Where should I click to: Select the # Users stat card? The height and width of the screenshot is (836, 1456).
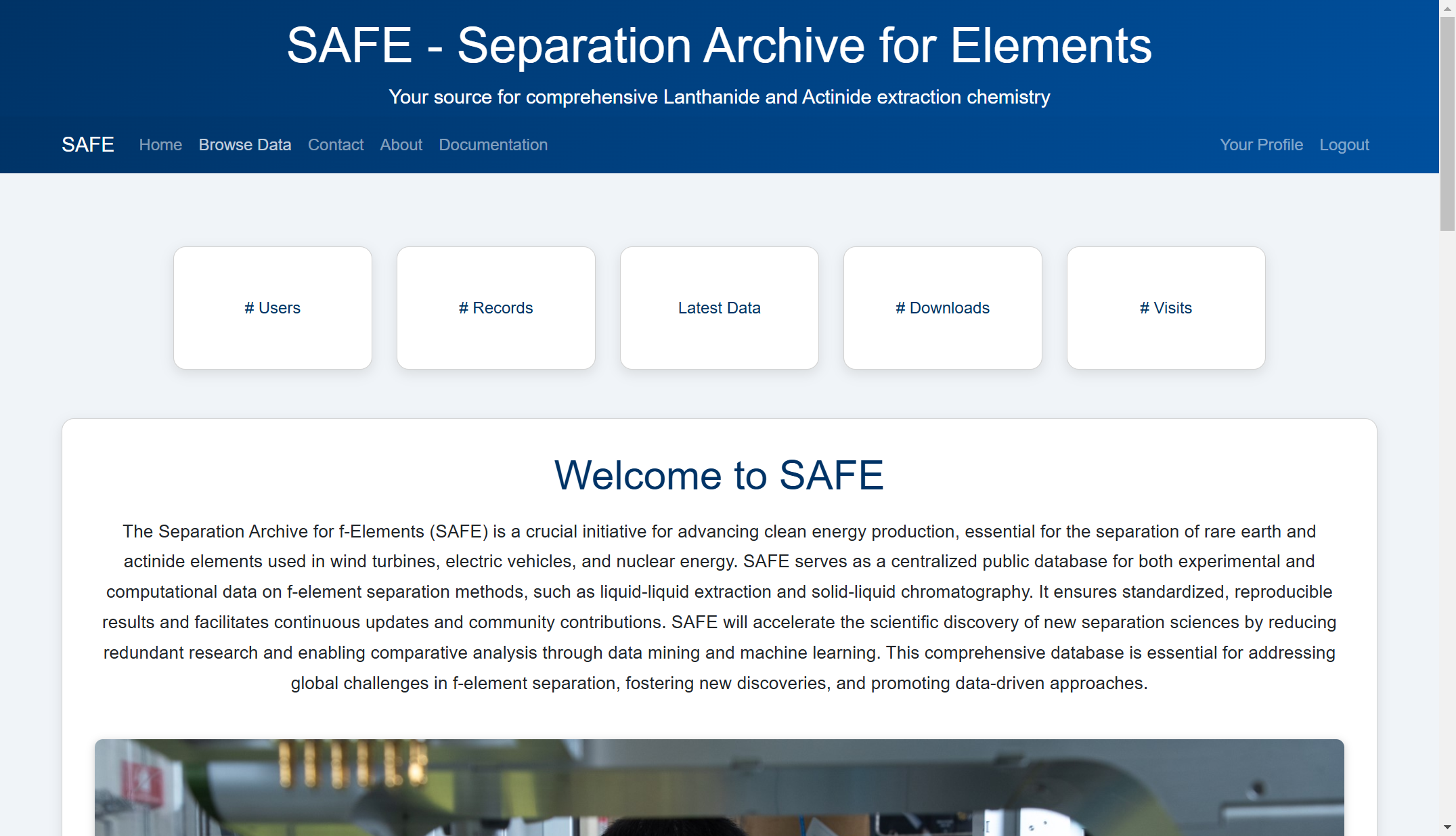click(273, 308)
